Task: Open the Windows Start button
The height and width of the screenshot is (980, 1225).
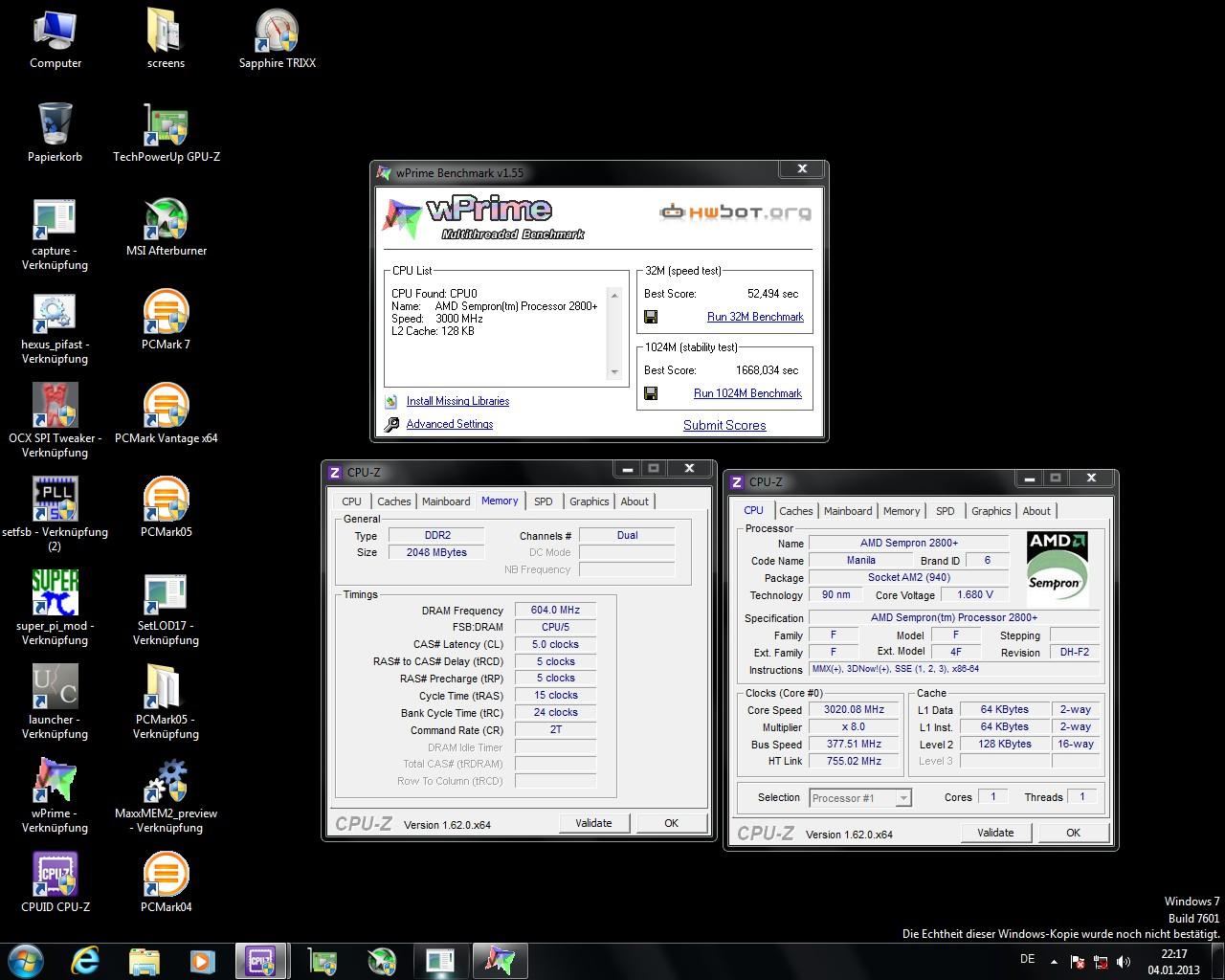Action: click(x=26, y=960)
